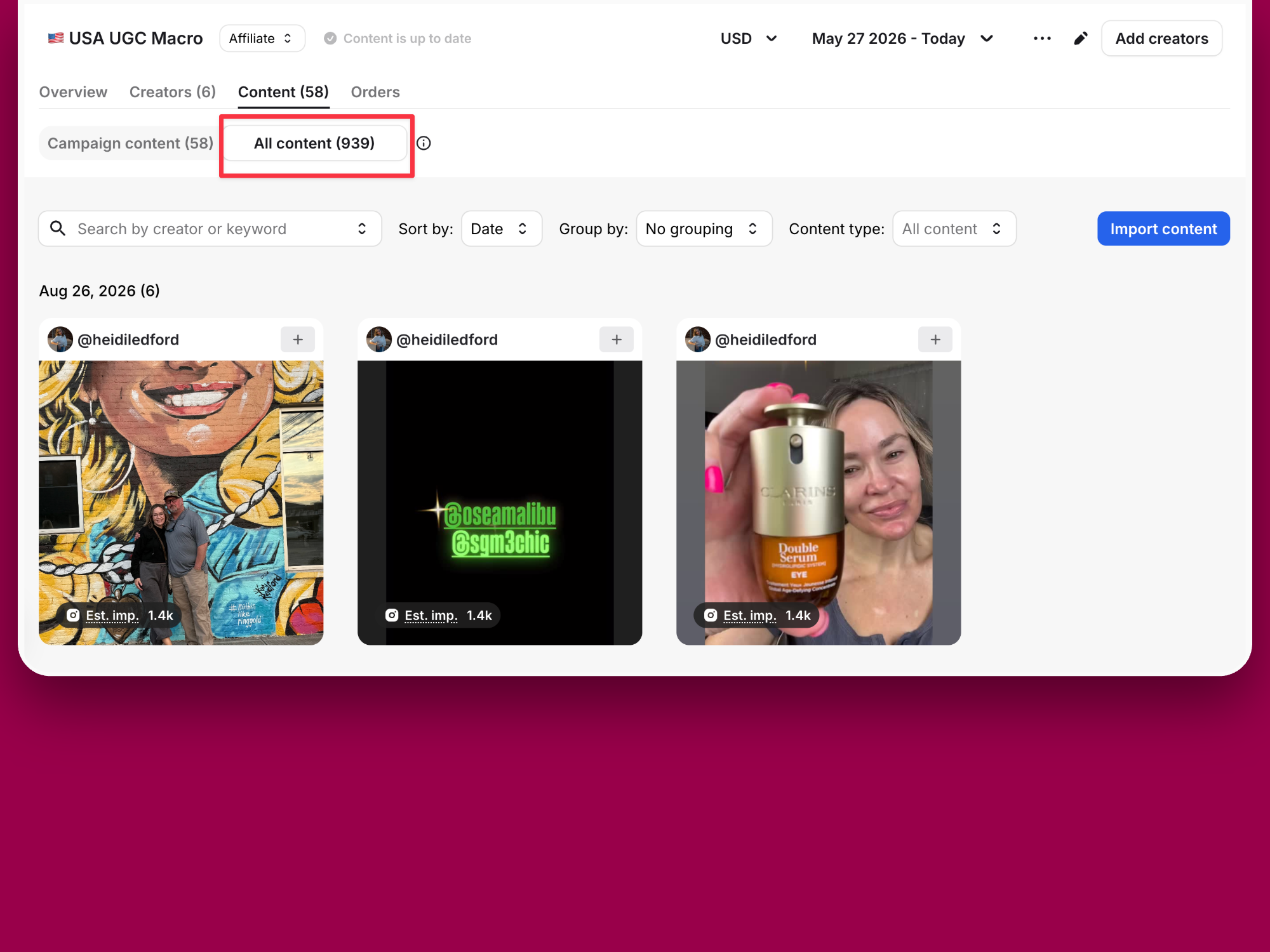Click the Add creators button
1270x952 pixels.
(1162, 39)
